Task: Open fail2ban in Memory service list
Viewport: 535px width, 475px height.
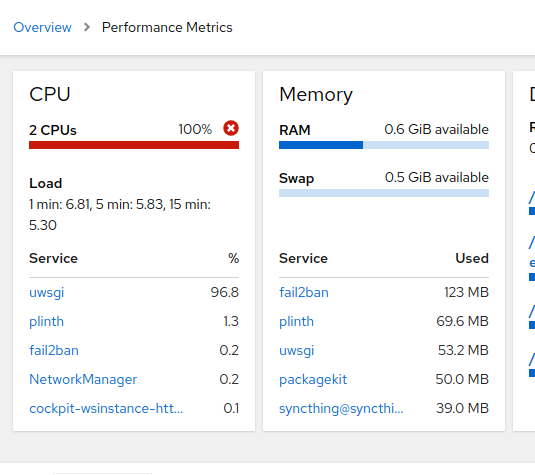Action: pyautogui.click(x=304, y=292)
